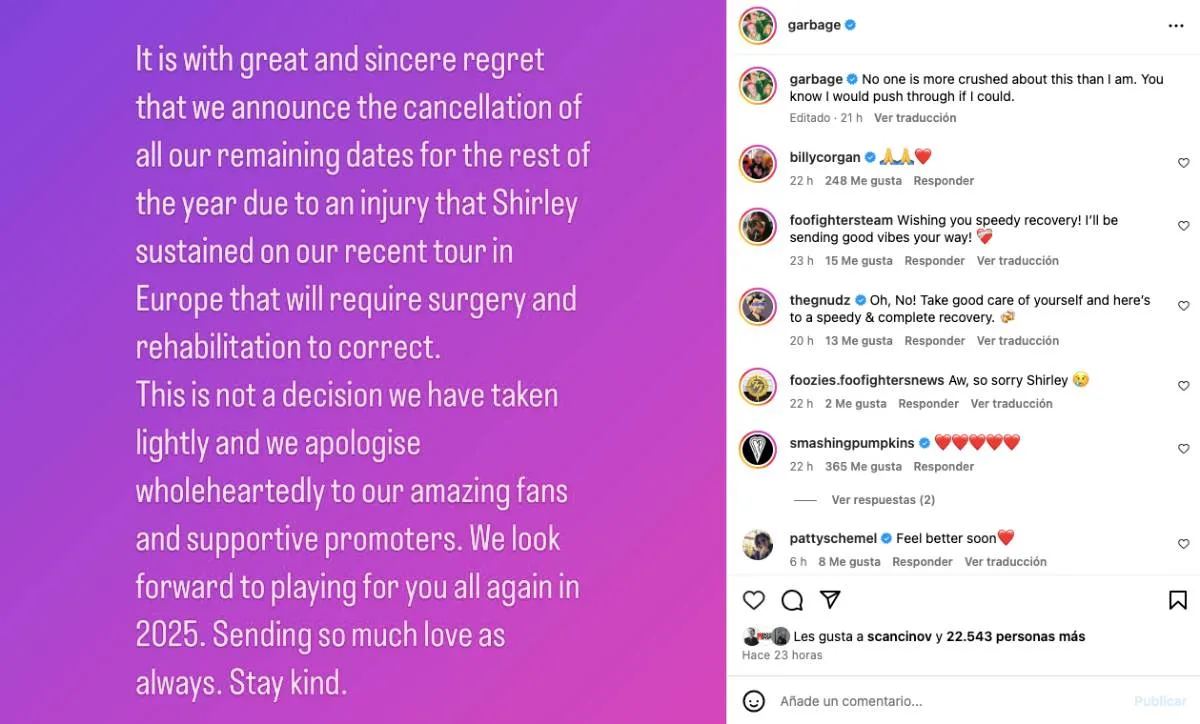Open pattyschemel's profile picture
This screenshot has height=724, width=1200.
pos(758,545)
